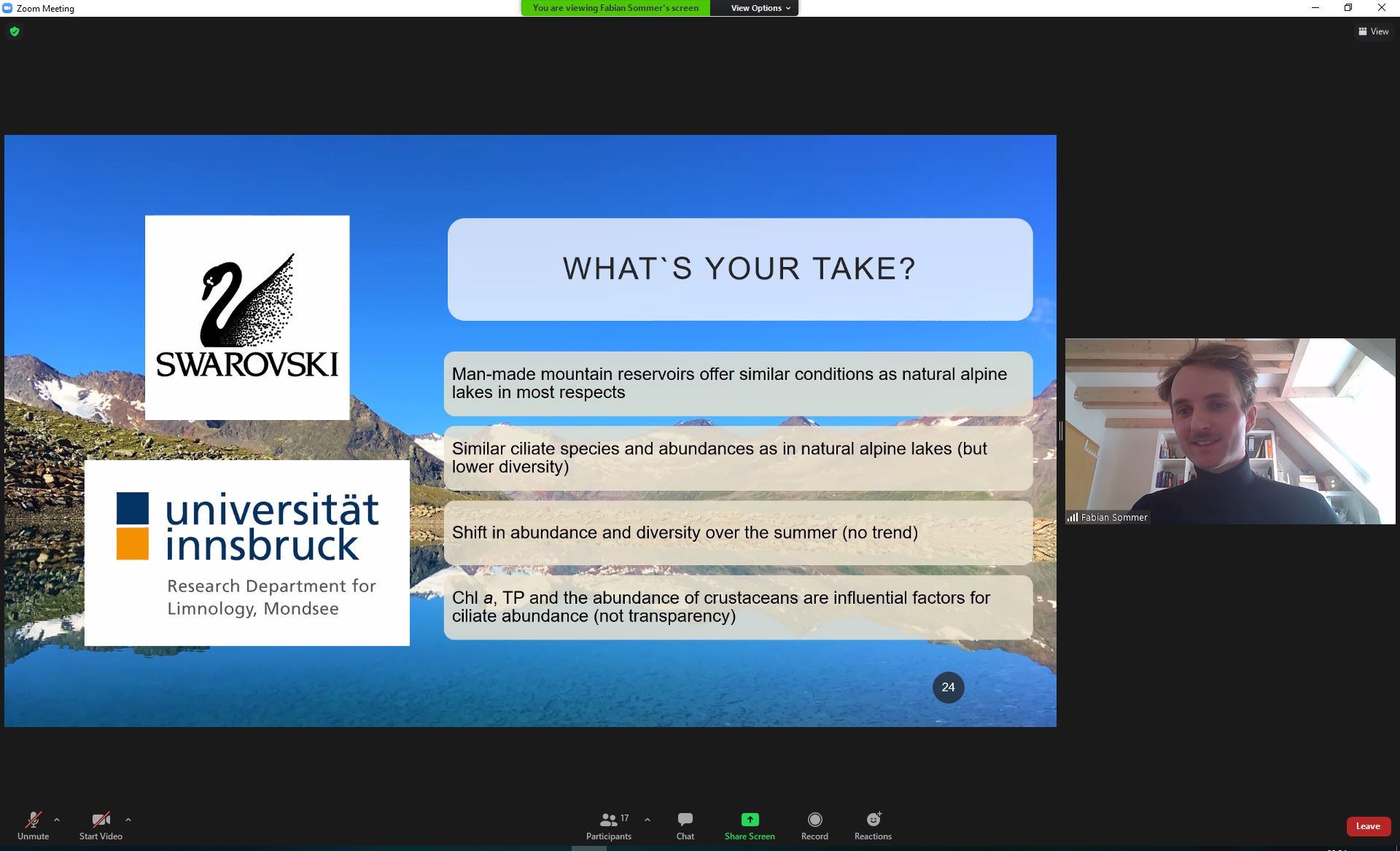Click the green 'You are viewing' banner

click(x=615, y=8)
